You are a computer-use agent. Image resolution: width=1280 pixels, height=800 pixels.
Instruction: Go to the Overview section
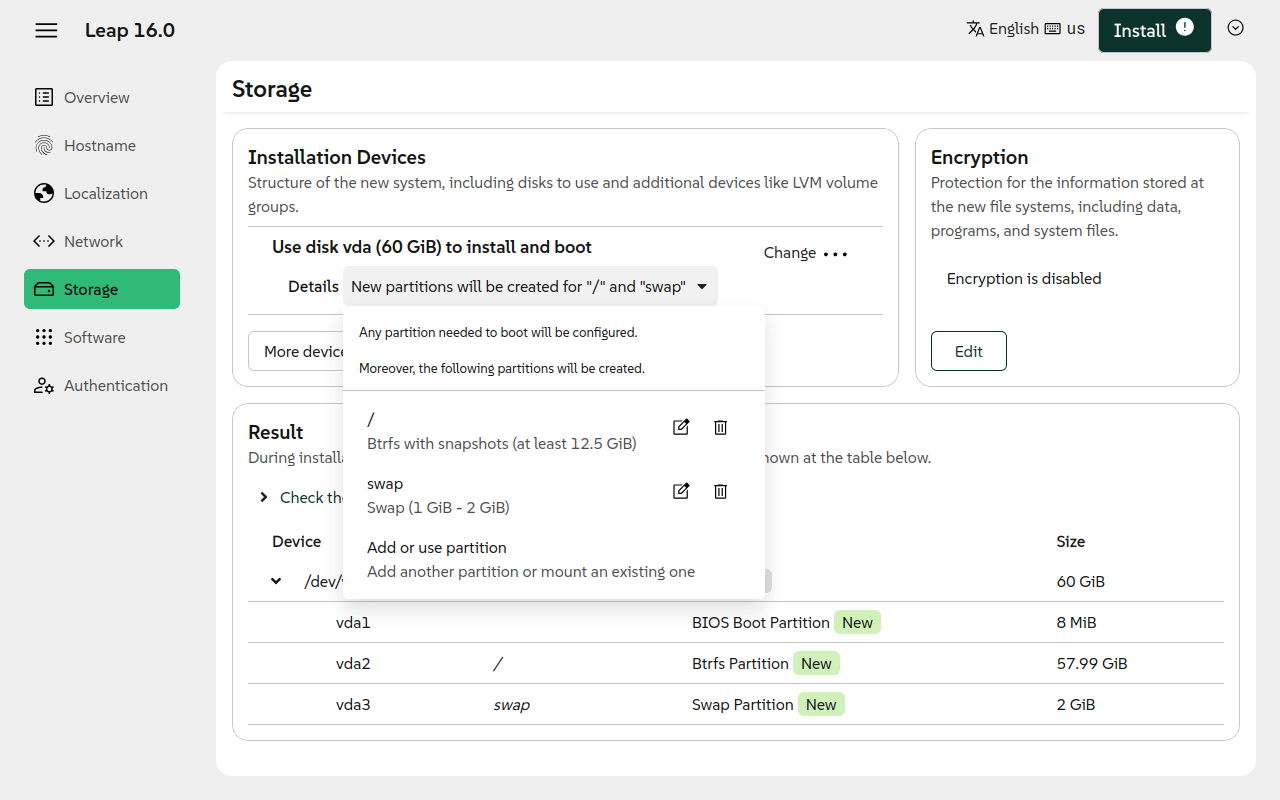[97, 97]
